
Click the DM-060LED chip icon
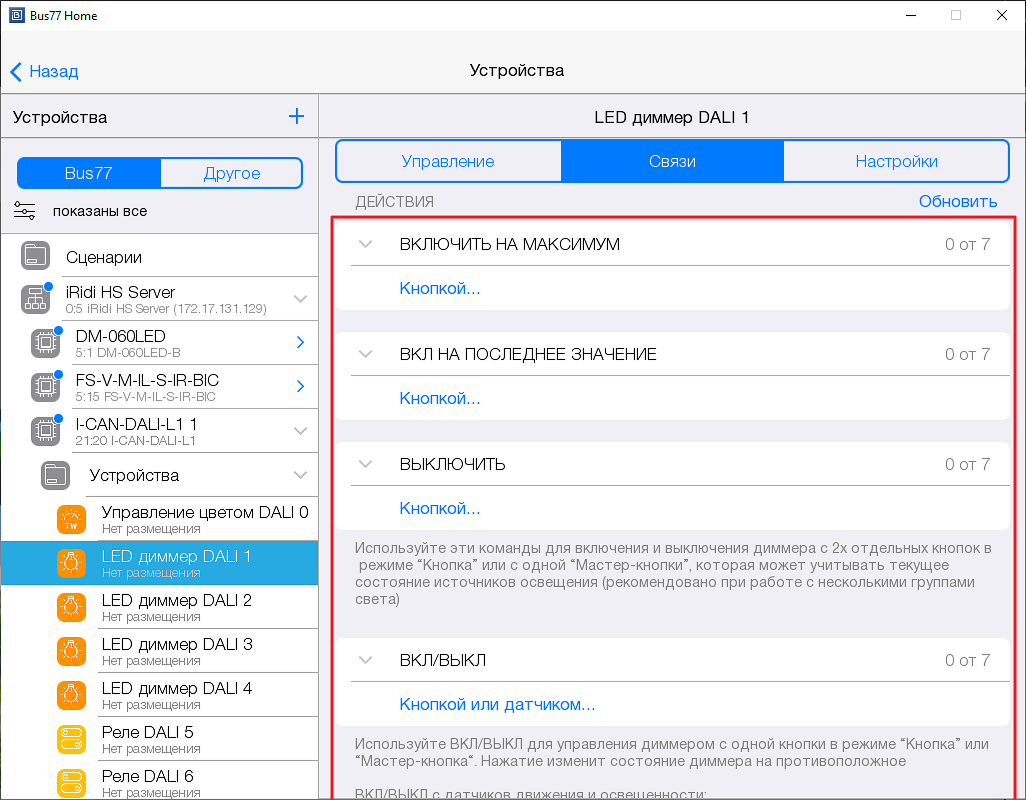tap(45, 343)
